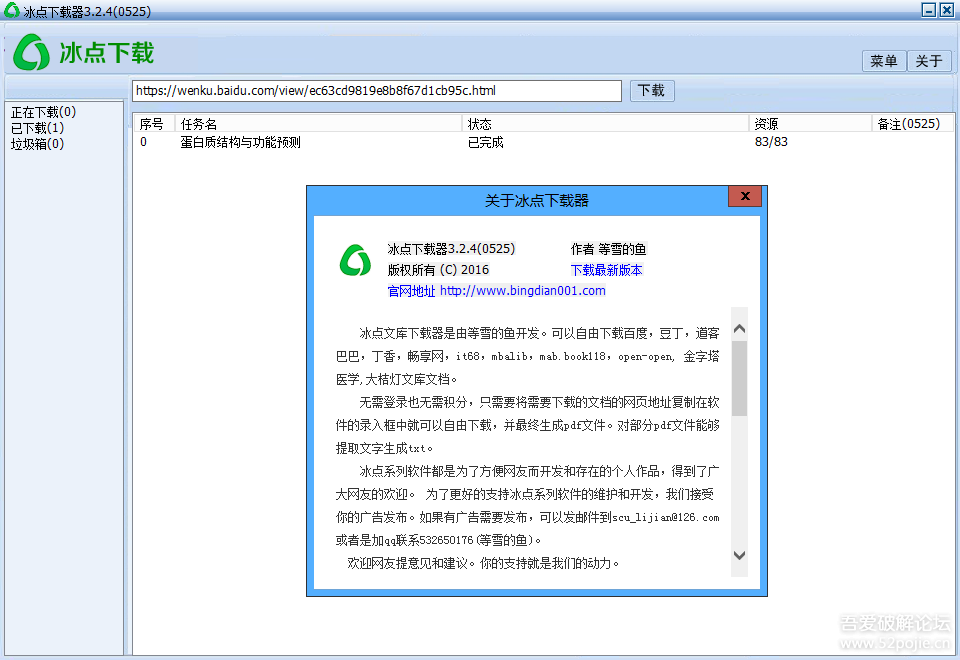Screen dimensions: 960x660
Task: Click the 冰点下载 header title text
Action: coord(107,53)
